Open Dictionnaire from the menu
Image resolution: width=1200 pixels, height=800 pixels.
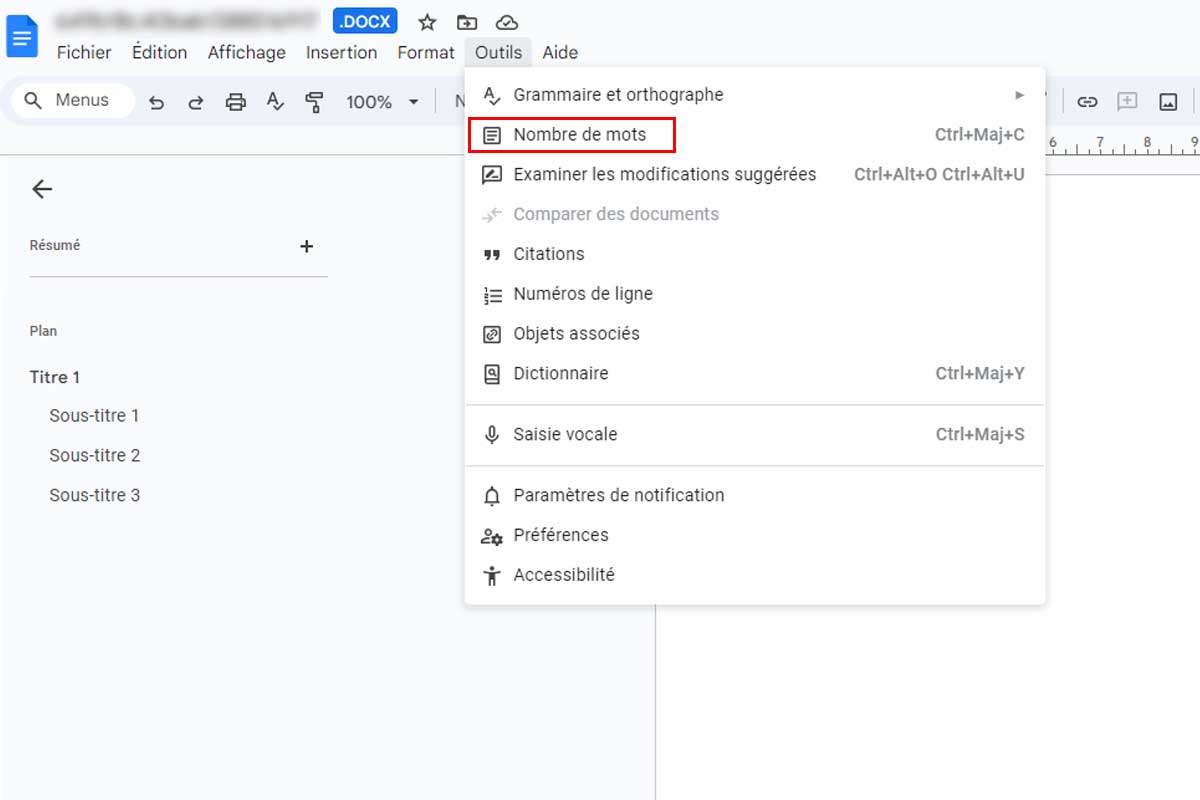click(755, 374)
